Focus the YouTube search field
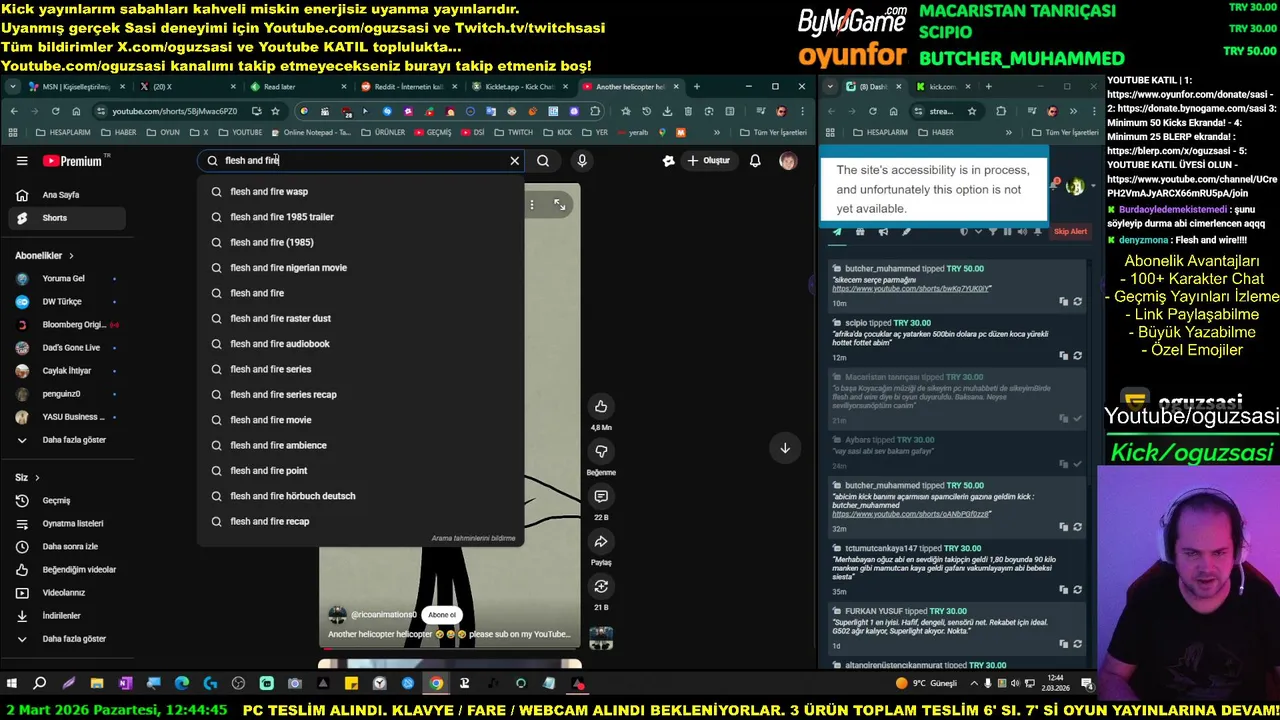This screenshot has height=720, width=1280. pyautogui.click(x=360, y=160)
